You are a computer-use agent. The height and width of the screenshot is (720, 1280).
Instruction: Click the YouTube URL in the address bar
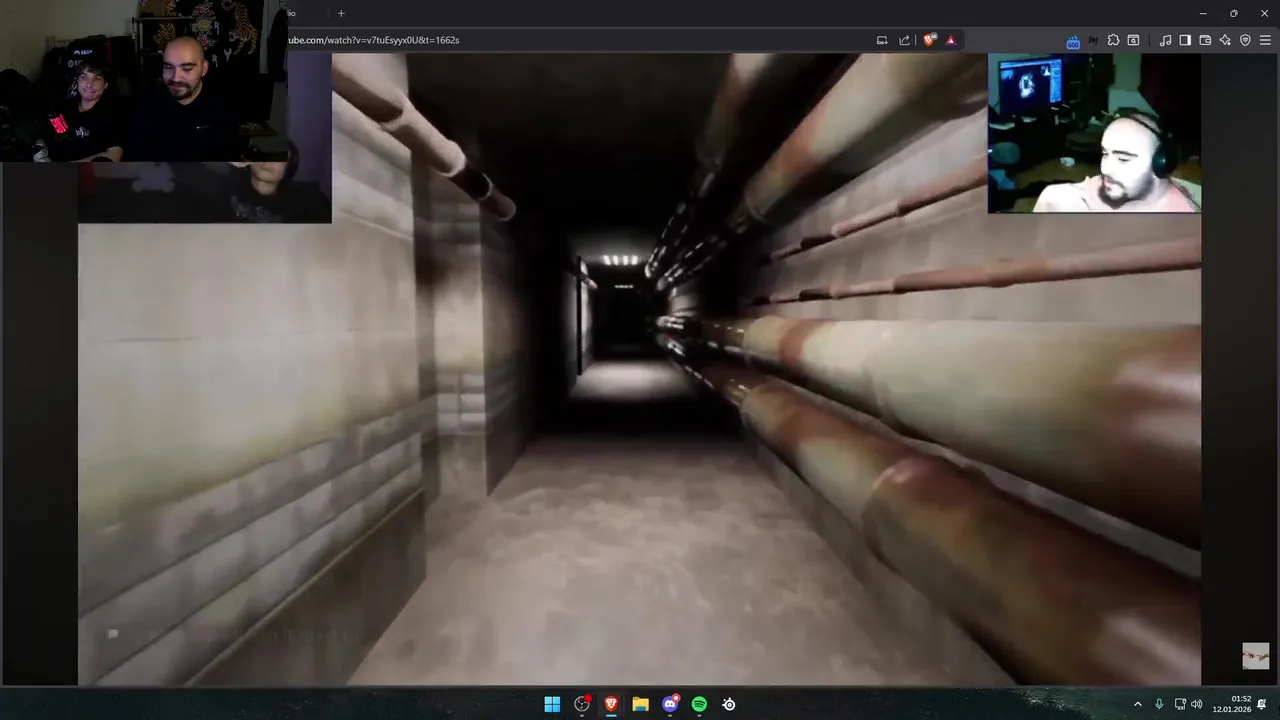374,40
